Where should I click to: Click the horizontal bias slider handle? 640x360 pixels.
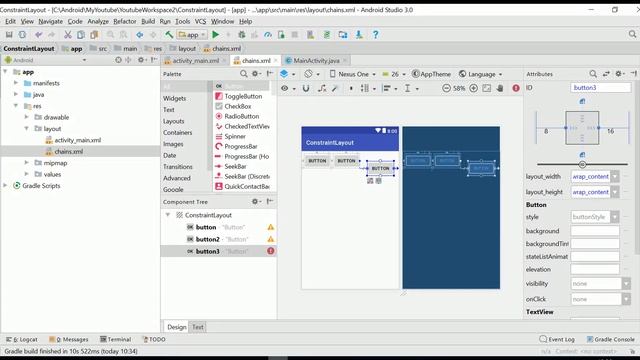click(582, 164)
